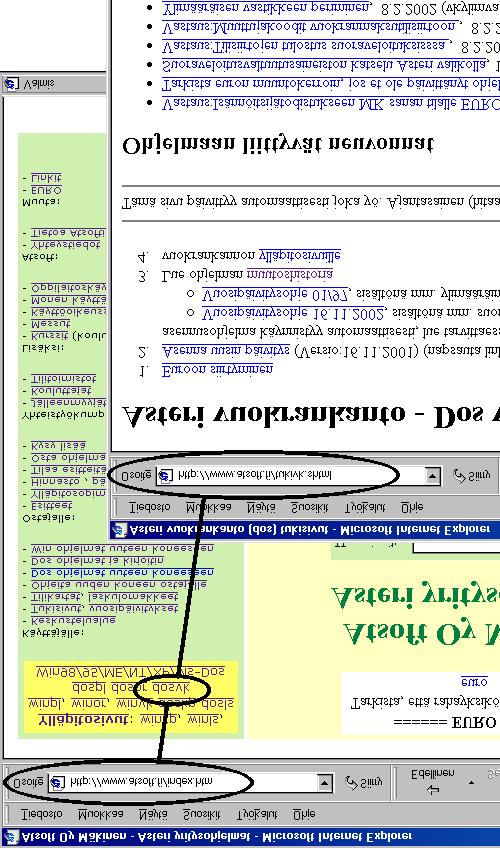Open the Asenna uusin päivitys link
This screenshot has width=500, height=849.
tap(226, 351)
